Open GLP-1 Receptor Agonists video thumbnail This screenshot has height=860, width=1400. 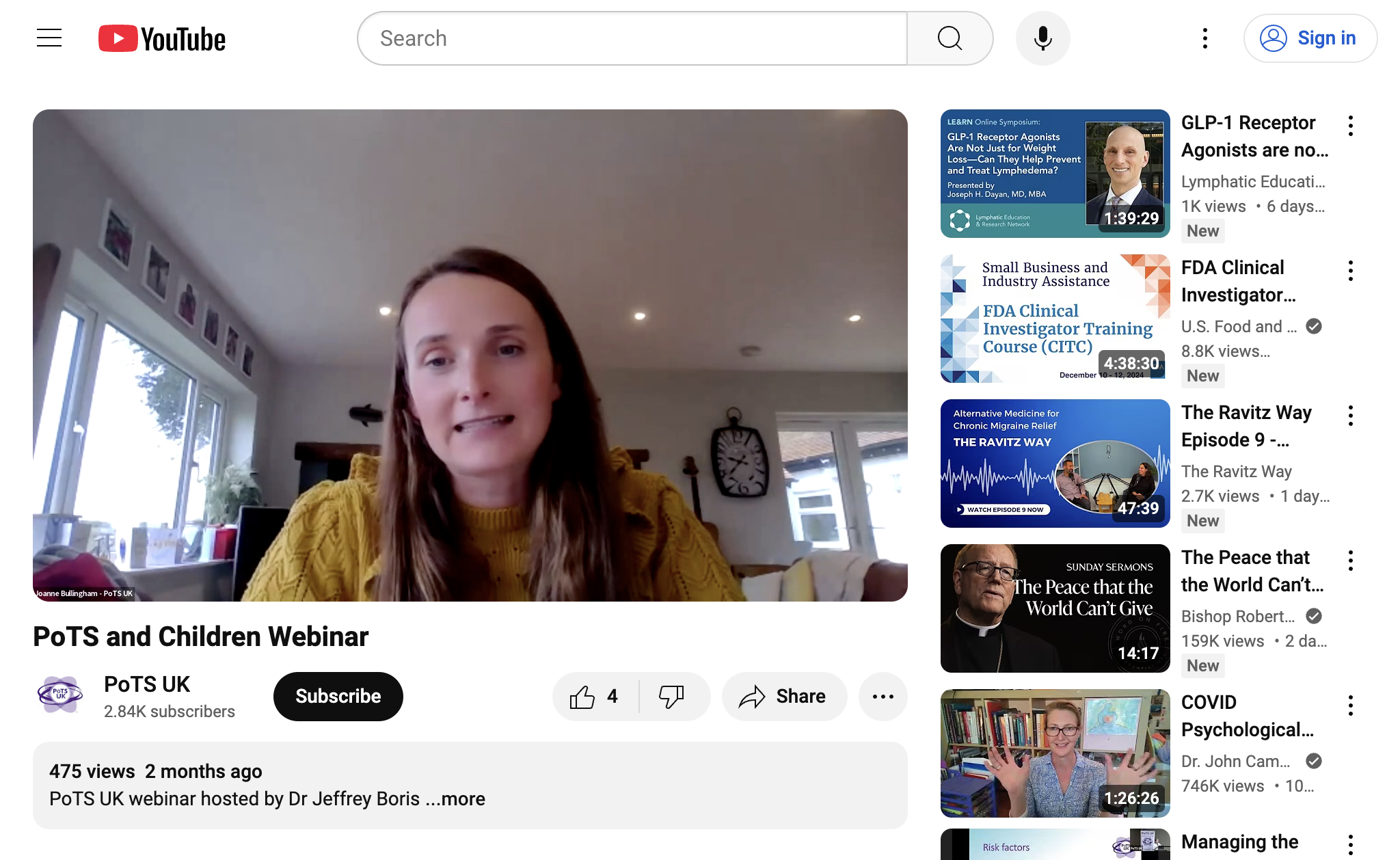point(1055,174)
